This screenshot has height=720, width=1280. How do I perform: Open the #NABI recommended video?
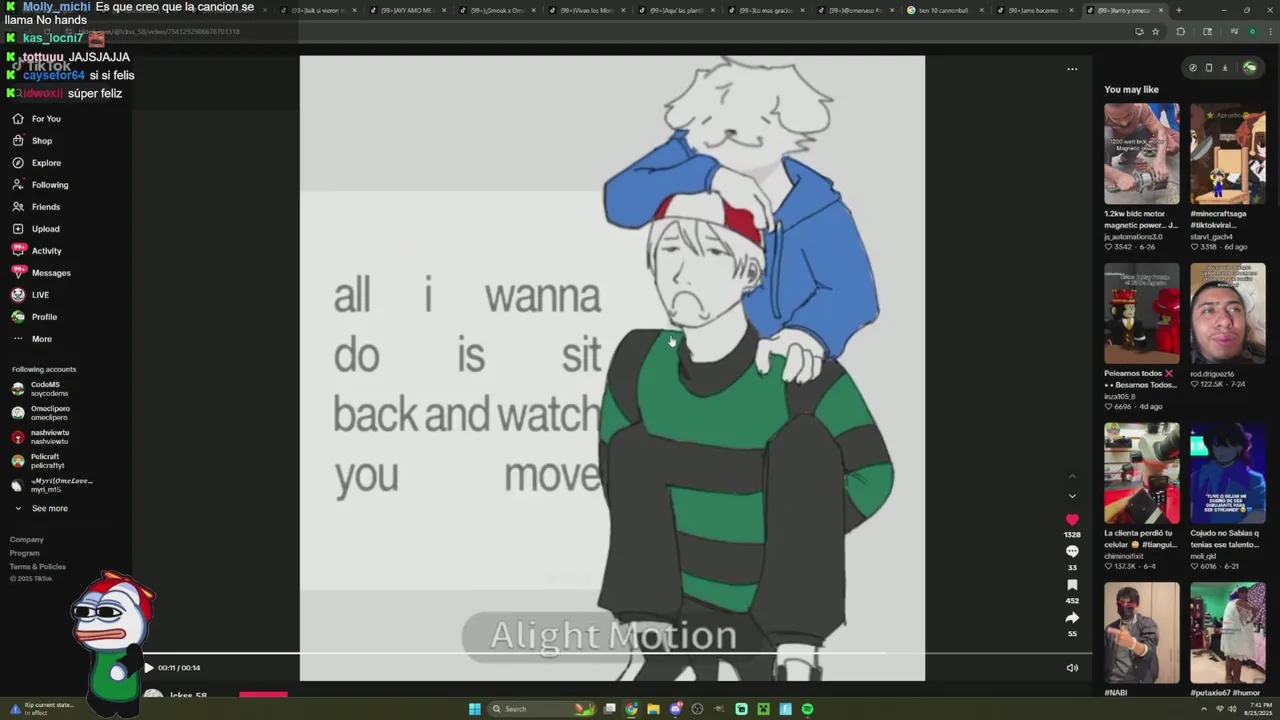pyautogui.click(x=1141, y=633)
